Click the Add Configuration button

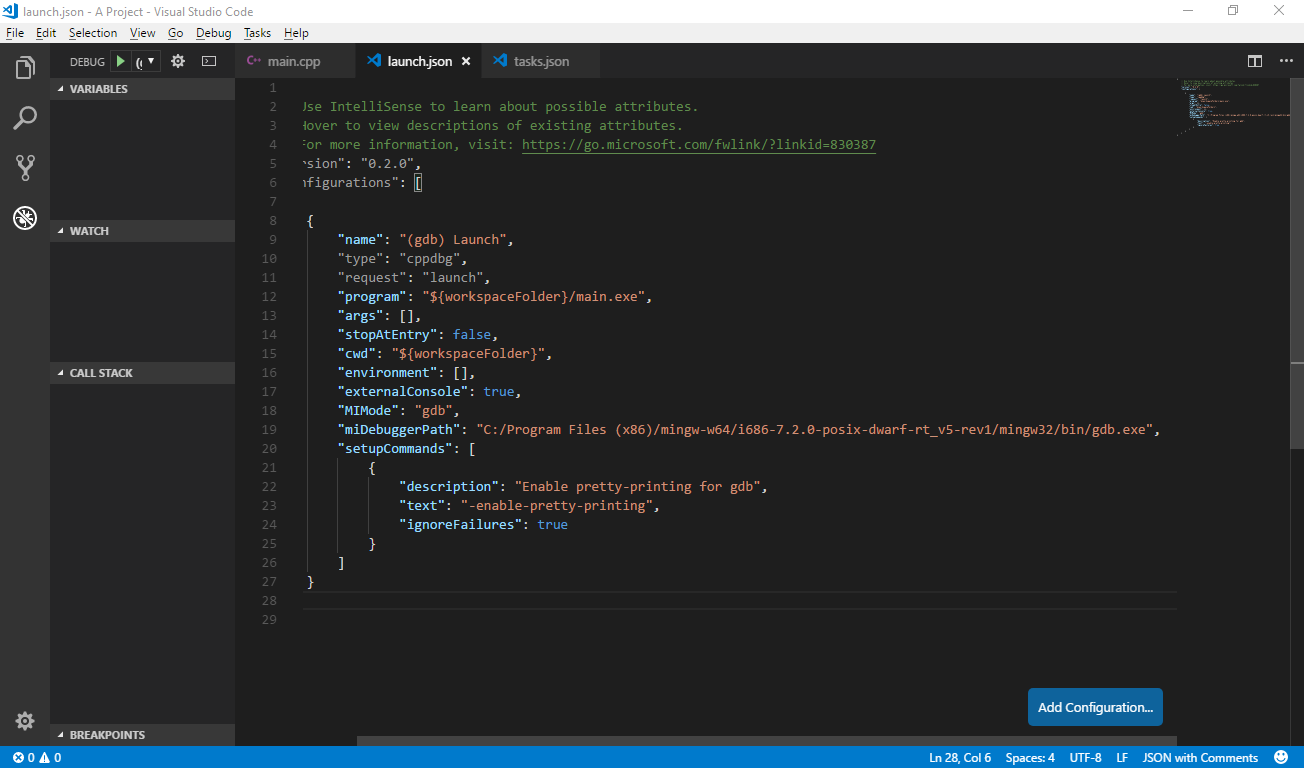(1095, 707)
